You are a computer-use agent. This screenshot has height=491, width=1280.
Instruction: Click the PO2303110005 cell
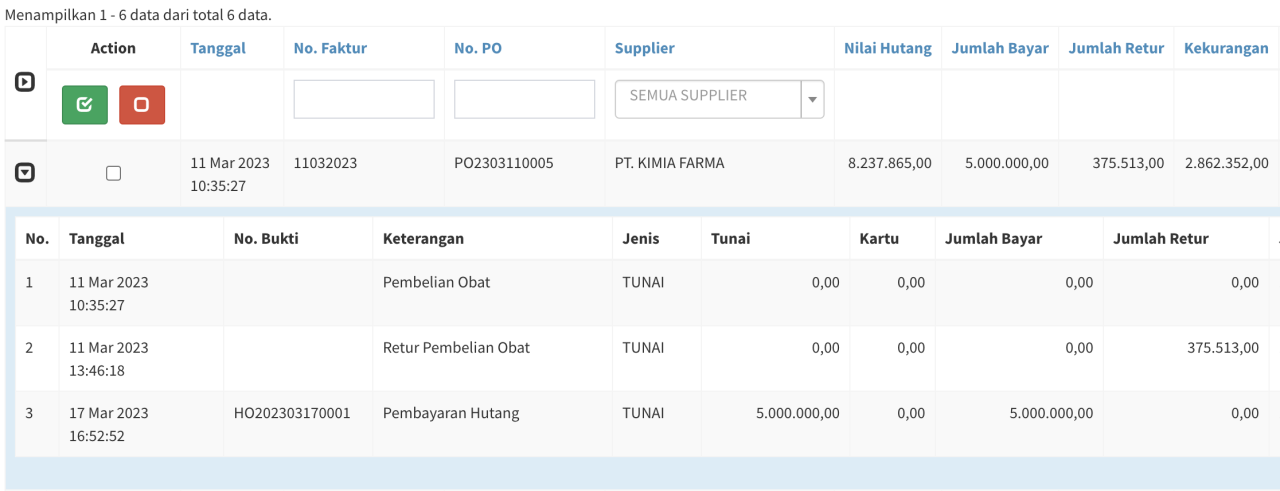tap(503, 163)
